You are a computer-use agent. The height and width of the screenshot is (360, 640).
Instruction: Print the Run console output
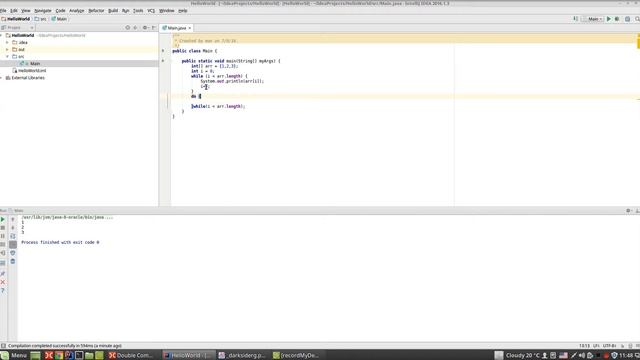pos(13,253)
